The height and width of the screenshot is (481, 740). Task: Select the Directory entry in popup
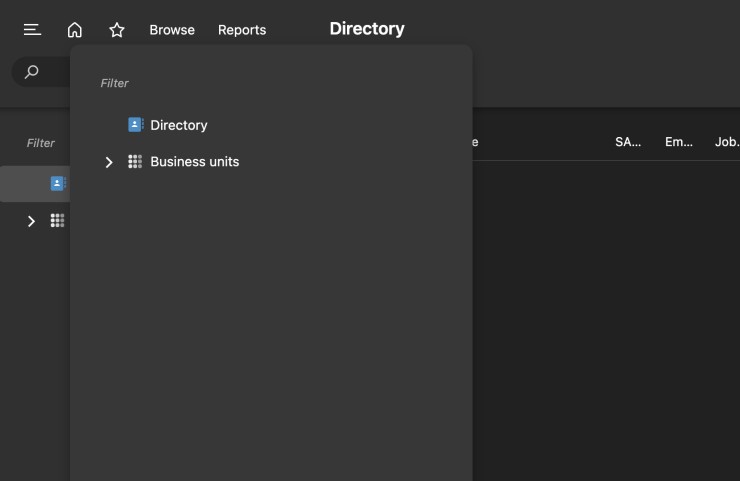(179, 125)
